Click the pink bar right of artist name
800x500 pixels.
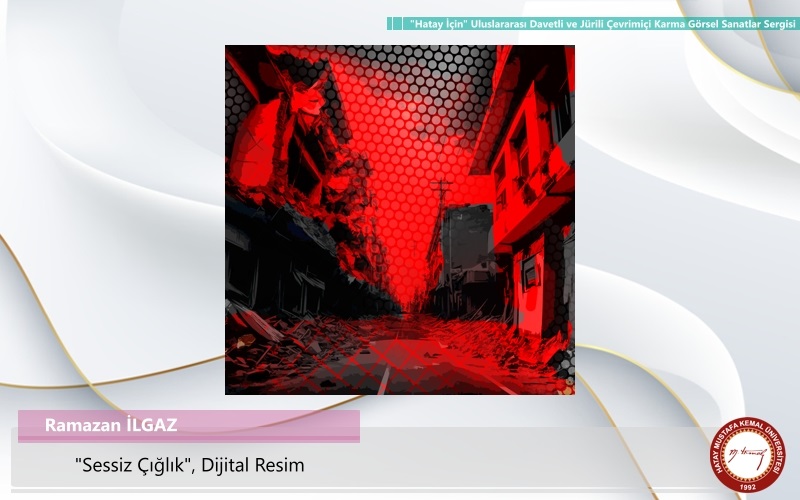coord(270,425)
